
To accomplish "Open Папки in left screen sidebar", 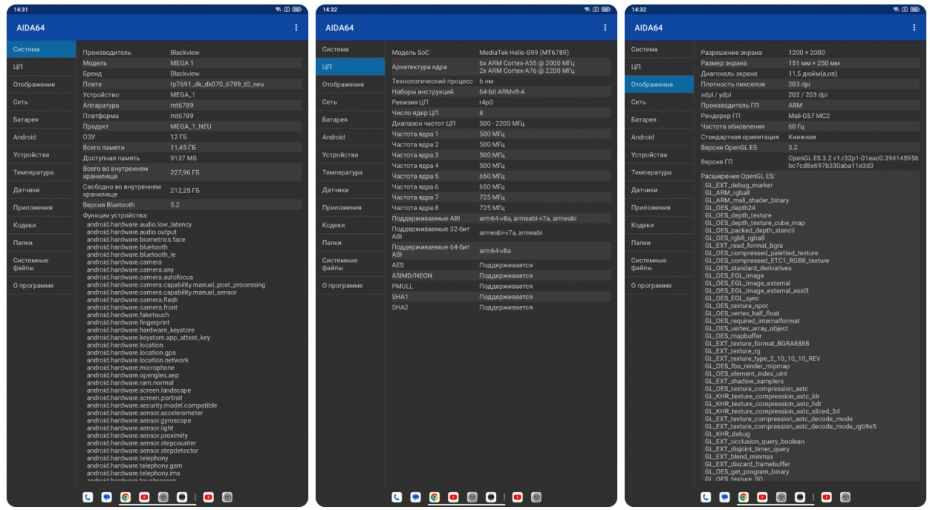I will point(42,243).
